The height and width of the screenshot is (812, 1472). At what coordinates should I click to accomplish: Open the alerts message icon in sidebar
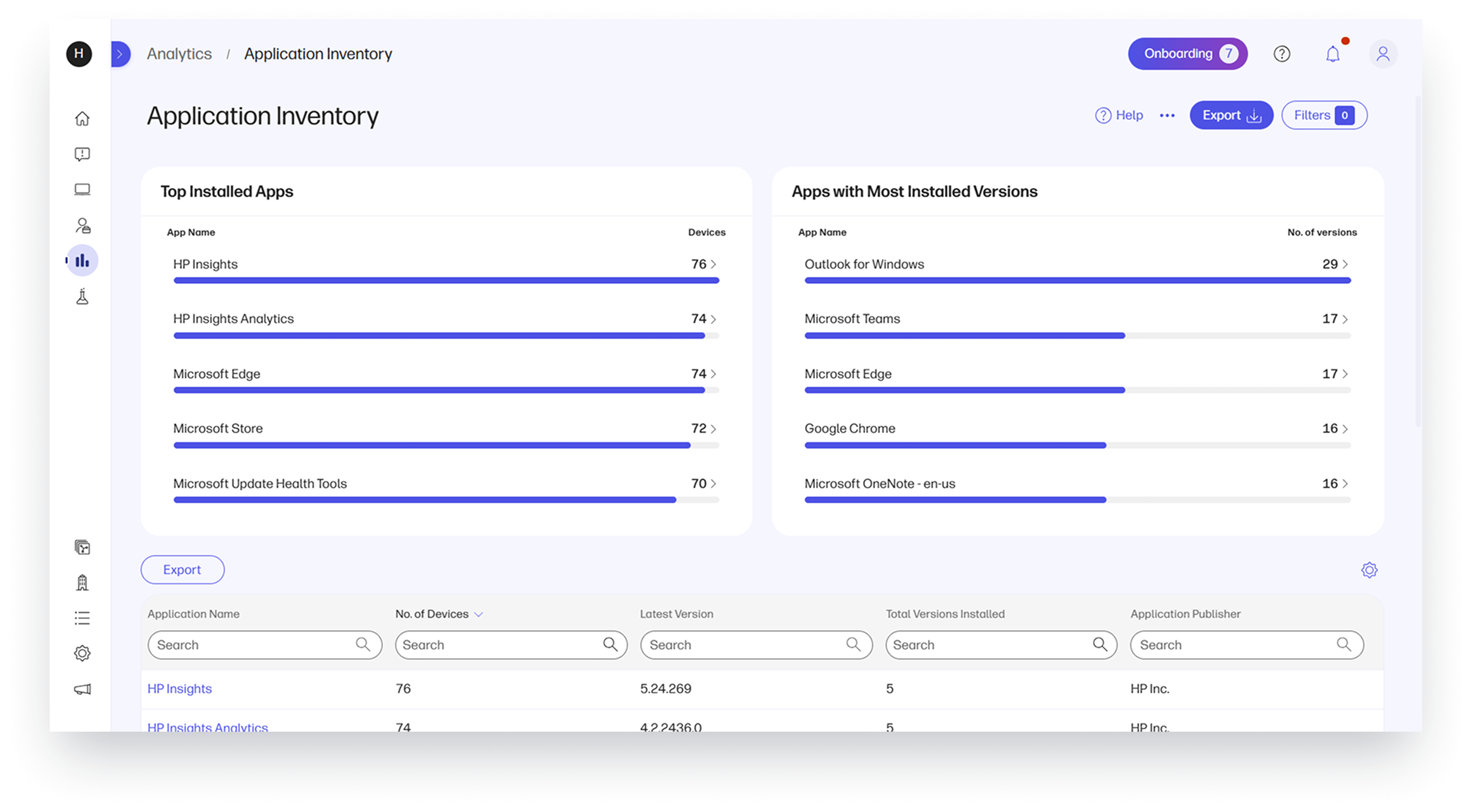click(x=82, y=154)
